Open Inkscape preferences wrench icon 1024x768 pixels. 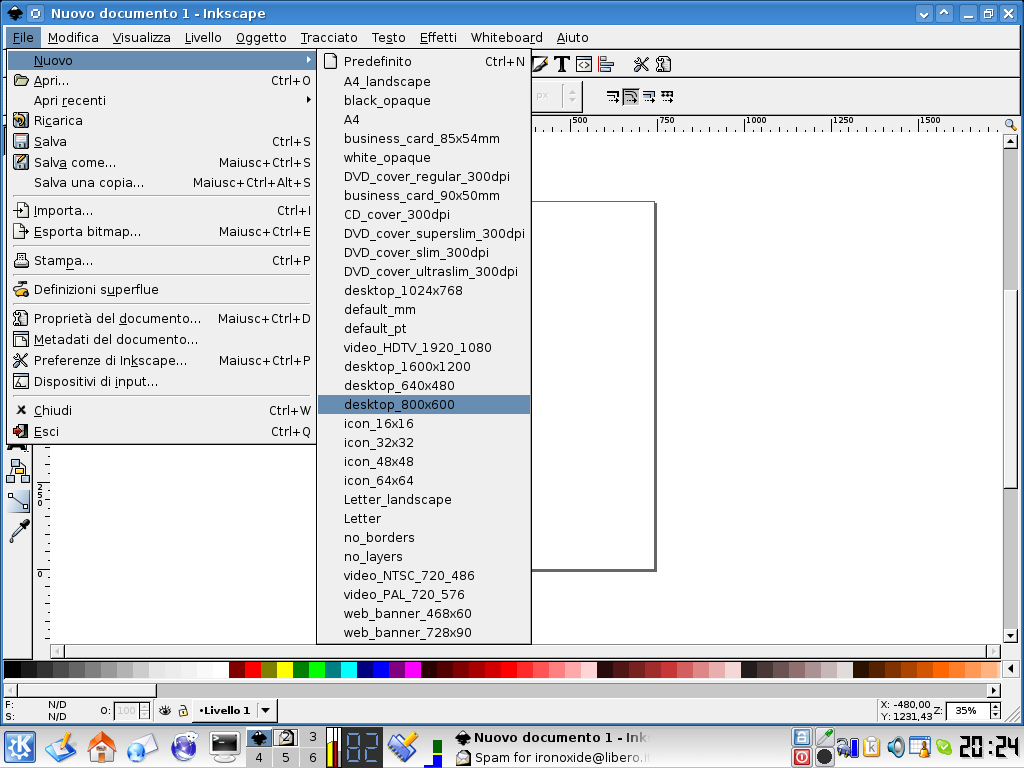pyautogui.click(x=641, y=65)
